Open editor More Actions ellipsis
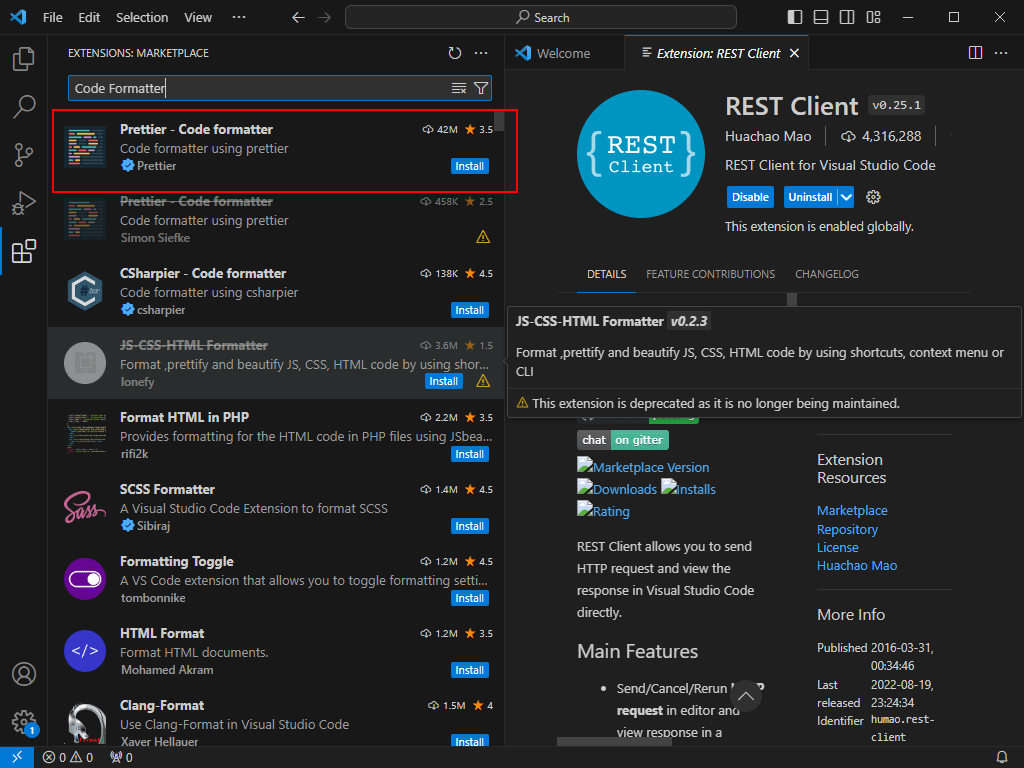 [1001, 53]
